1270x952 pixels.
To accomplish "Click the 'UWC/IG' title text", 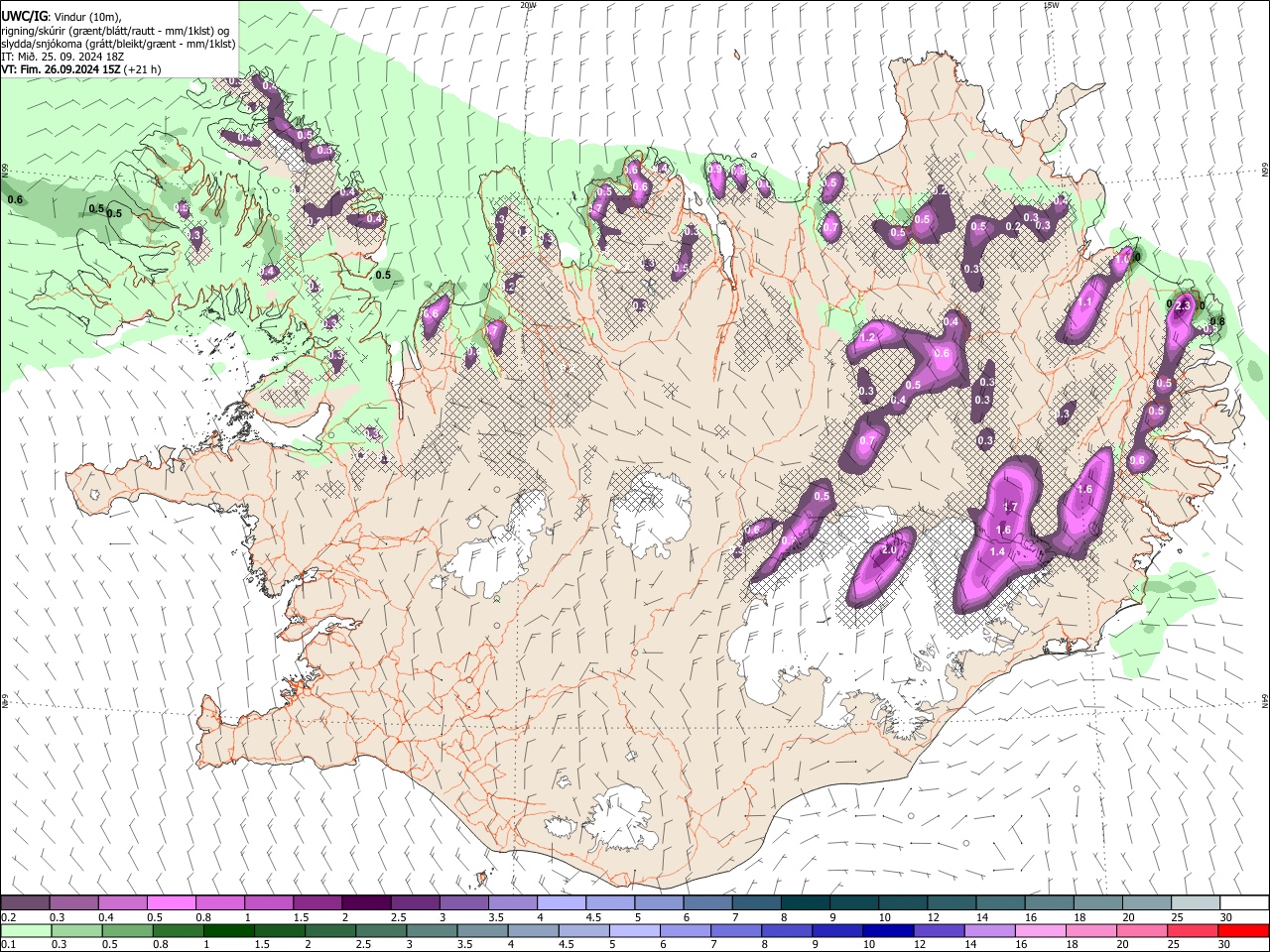I will pos(24,16).
